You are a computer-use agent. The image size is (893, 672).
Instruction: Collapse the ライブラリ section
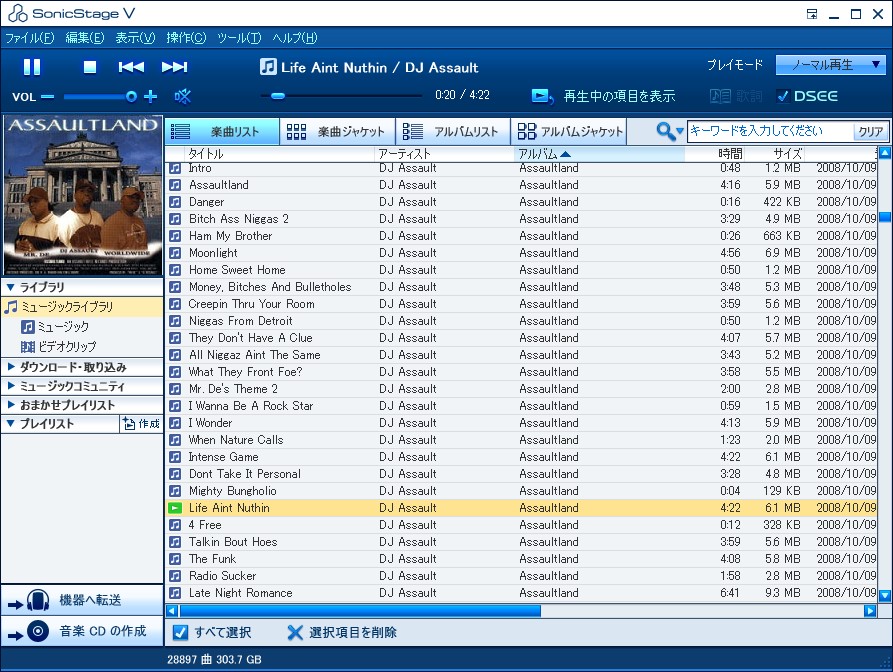click(8, 286)
